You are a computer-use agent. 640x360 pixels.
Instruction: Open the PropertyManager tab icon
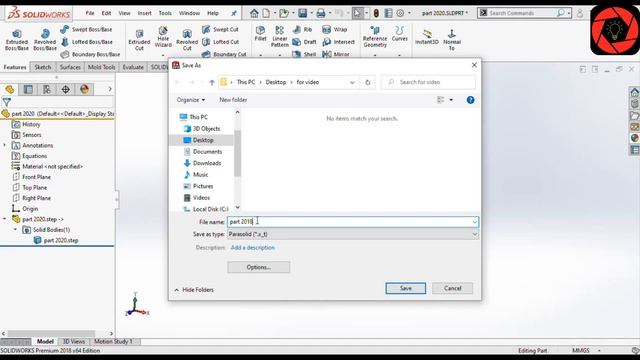coord(28,89)
